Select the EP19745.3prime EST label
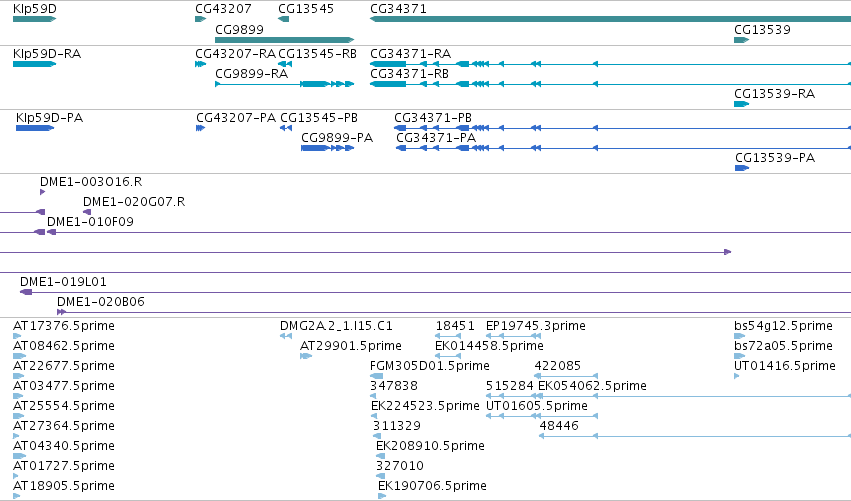 click(536, 326)
